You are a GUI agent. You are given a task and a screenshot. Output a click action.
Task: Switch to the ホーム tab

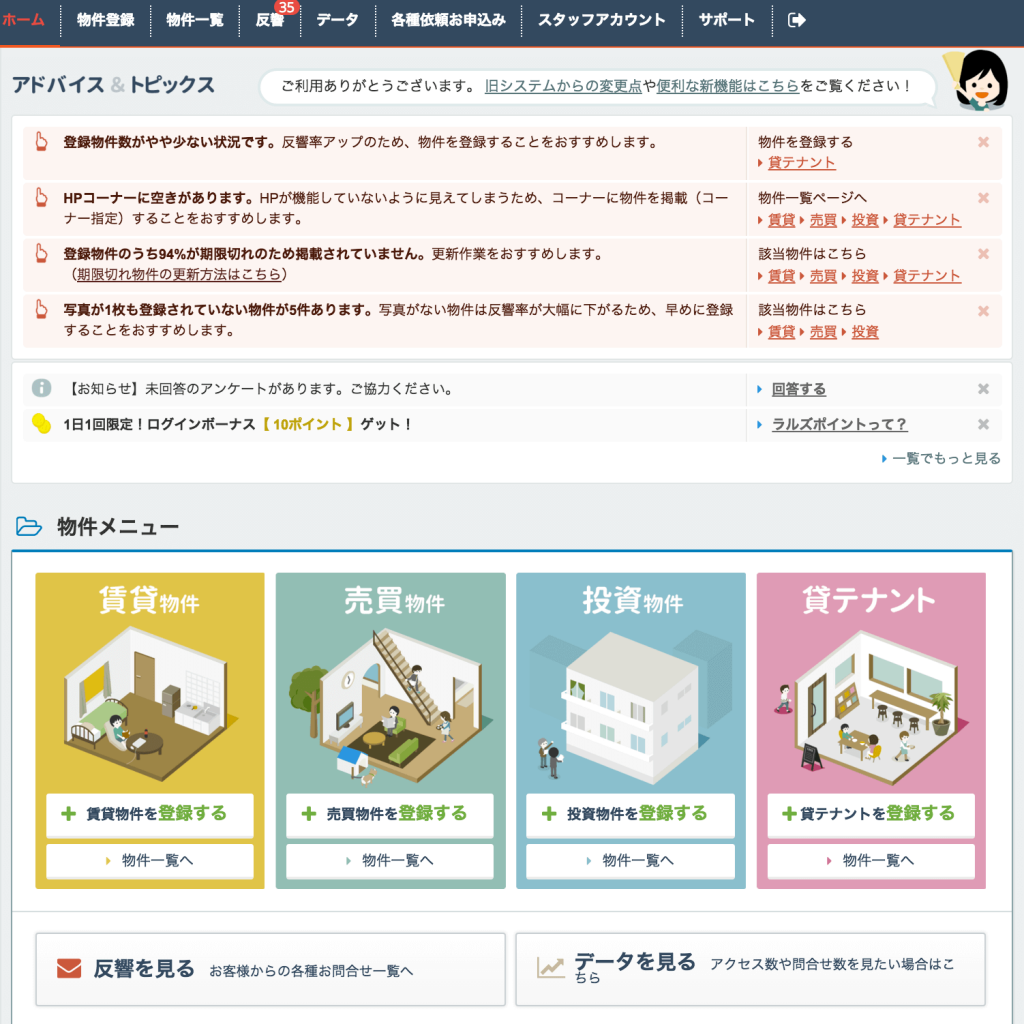(27, 18)
